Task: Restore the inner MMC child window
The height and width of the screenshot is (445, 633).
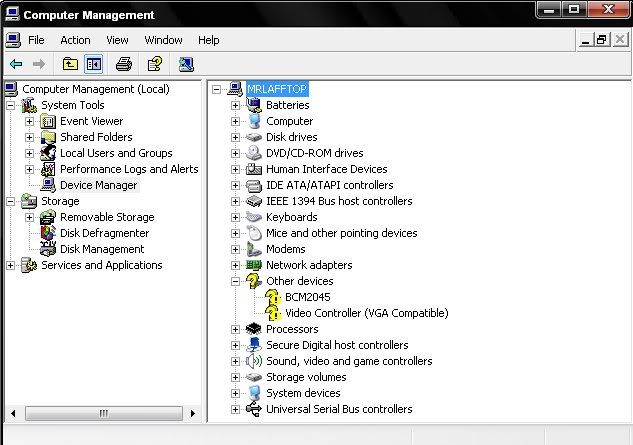Action: click(602, 40)
